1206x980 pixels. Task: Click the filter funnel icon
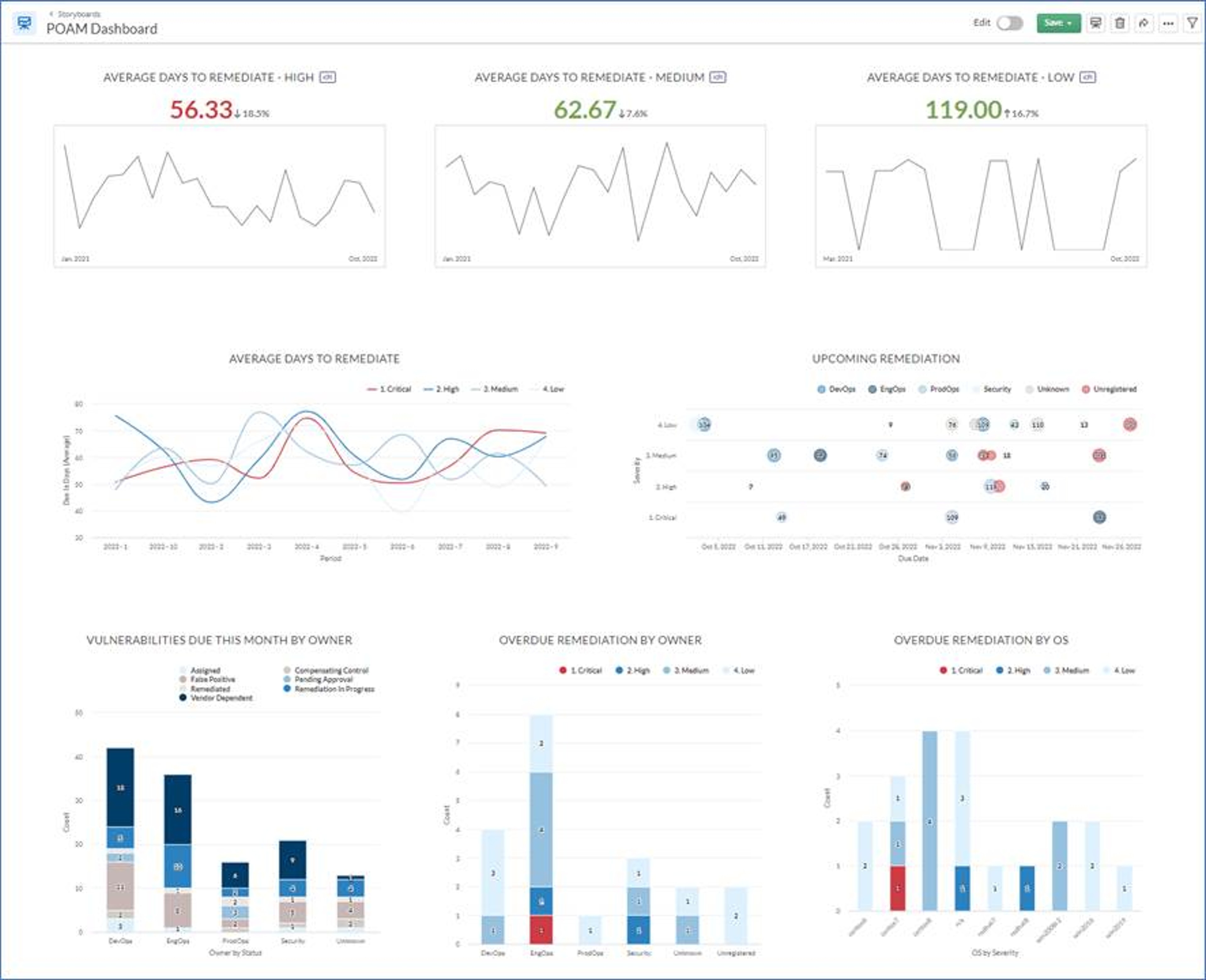point(1192,23)
